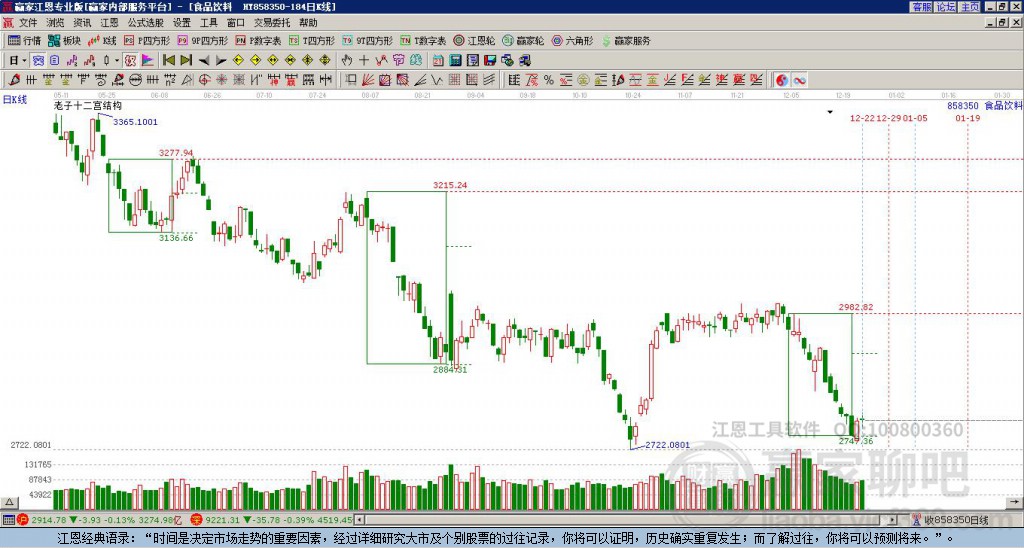Click the circle target drawing tool
The height and width of the screenshot is (548, 1024).
[x=204, y=80]
